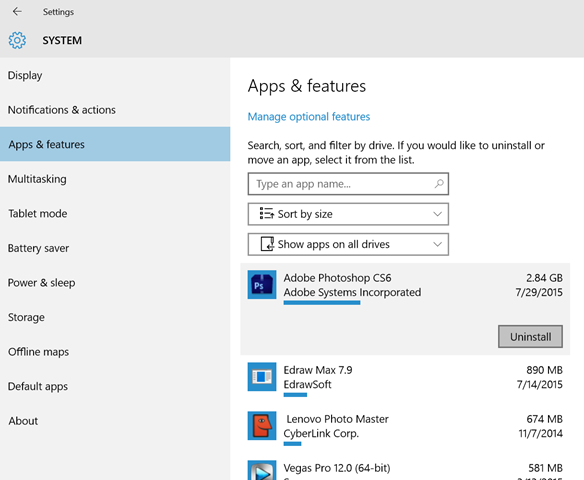
Task: Select the Vegas Pro 12.0 app icon
Action: click(262, 470)
